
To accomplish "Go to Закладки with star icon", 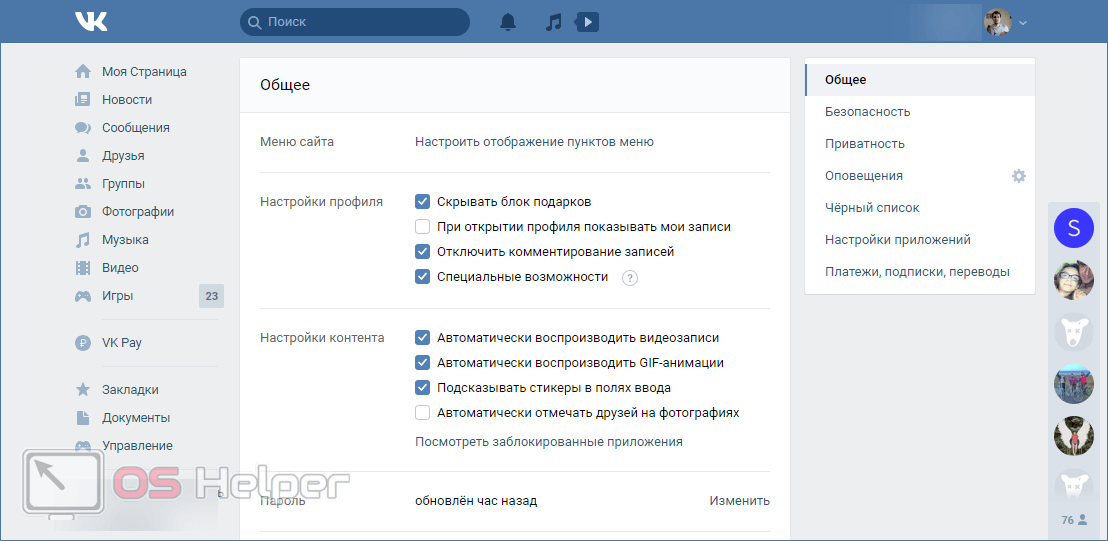I will click(130, 390).
